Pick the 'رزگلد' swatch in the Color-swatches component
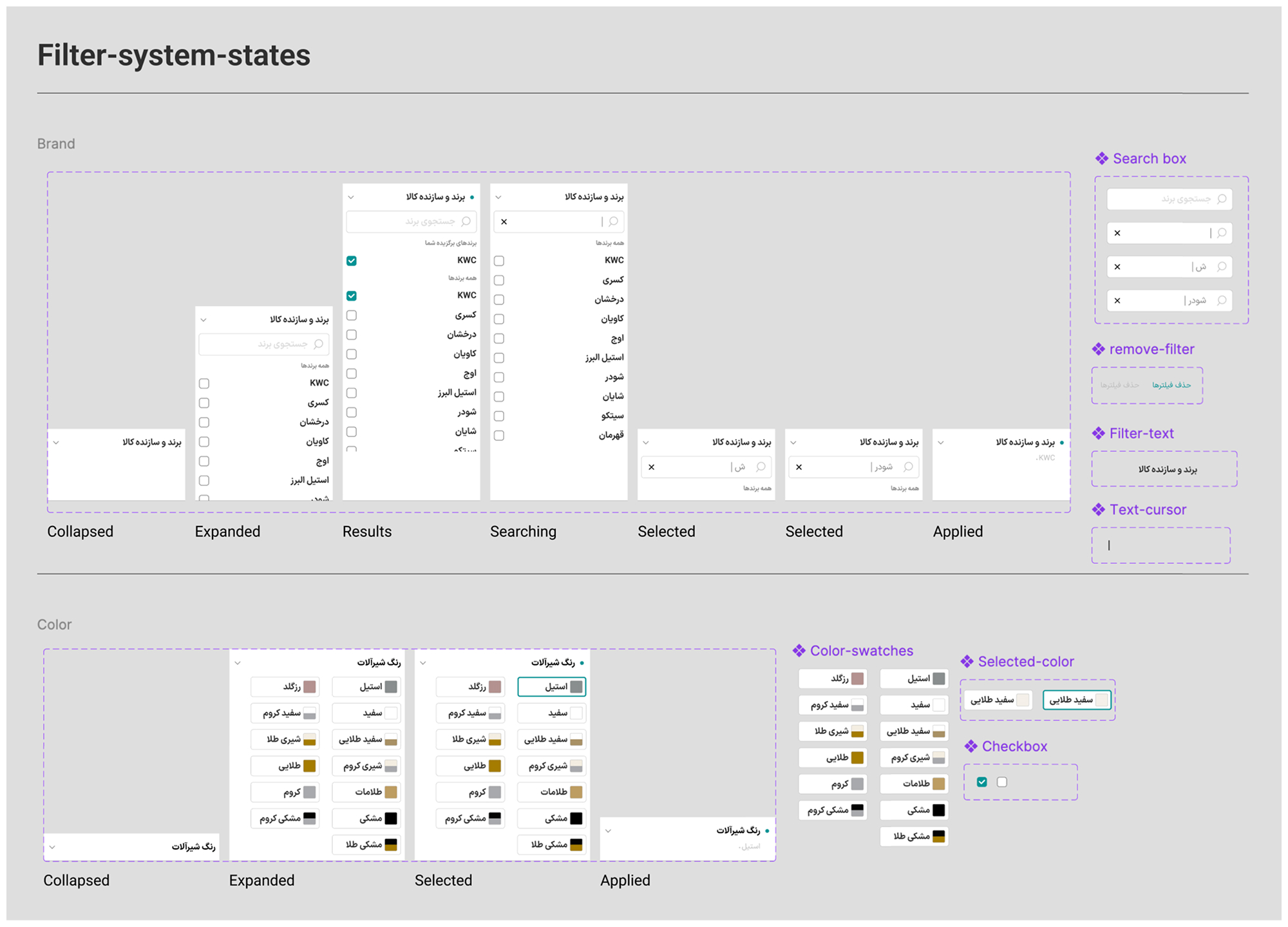This screenshot has width=1288, height=927. pos(833,679)
